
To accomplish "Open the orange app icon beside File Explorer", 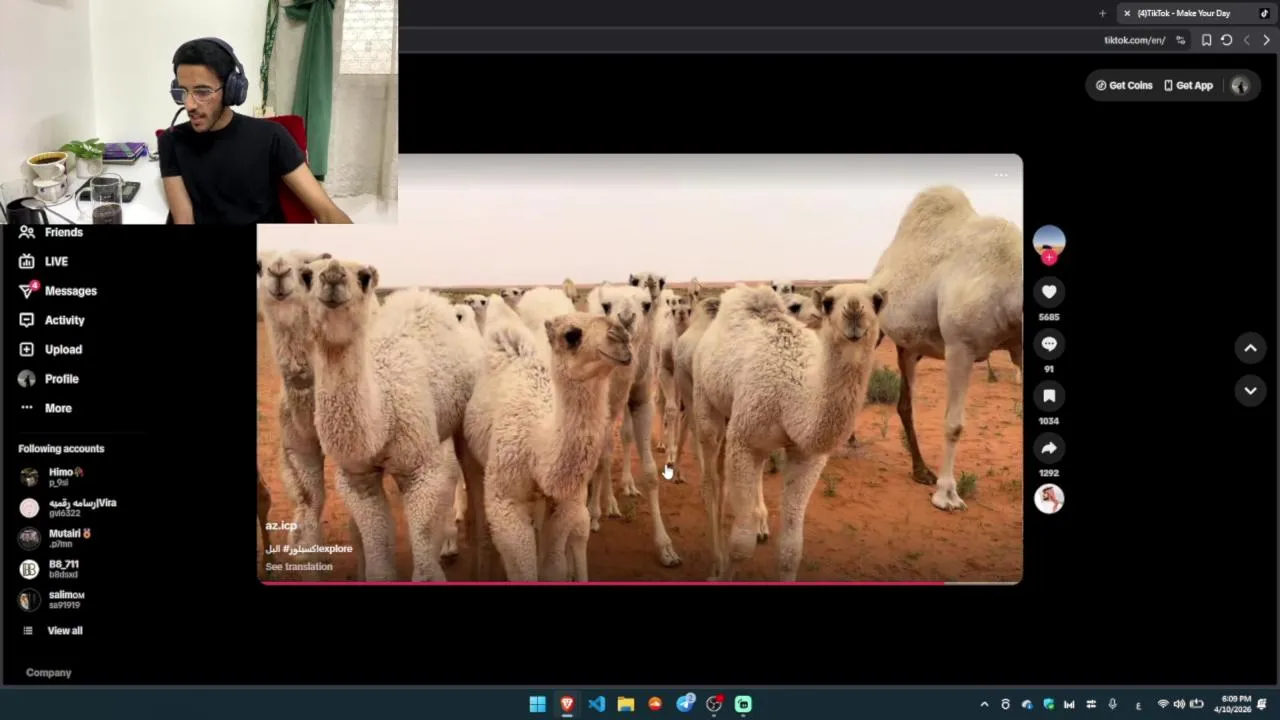I will pos(655,704).
